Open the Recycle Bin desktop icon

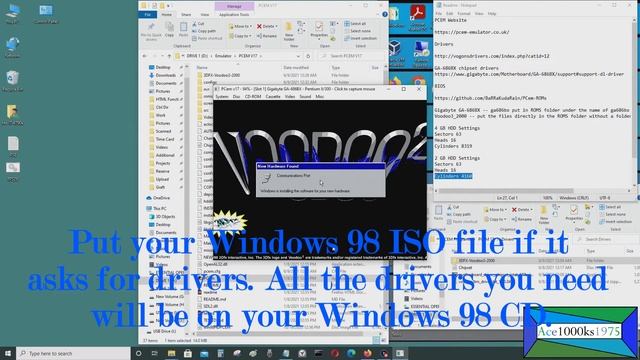[12, 80]
